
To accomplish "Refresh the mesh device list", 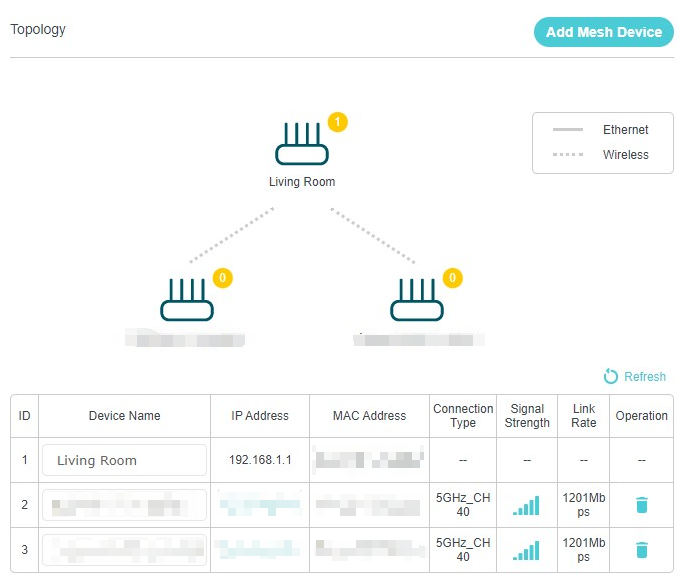I will click(x=634, y=376).
